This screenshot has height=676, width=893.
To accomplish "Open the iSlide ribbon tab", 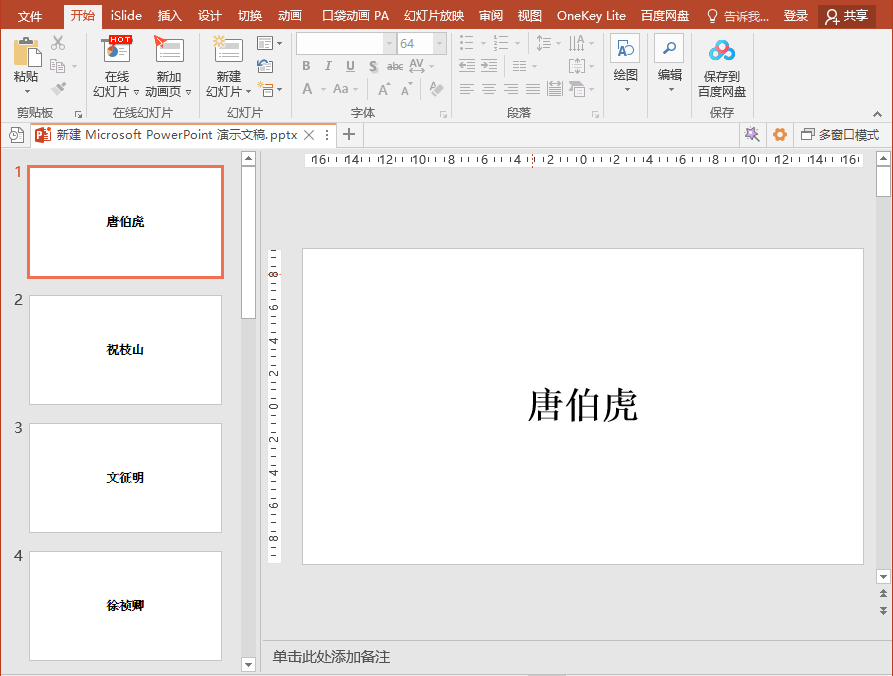I will (126, 16).
